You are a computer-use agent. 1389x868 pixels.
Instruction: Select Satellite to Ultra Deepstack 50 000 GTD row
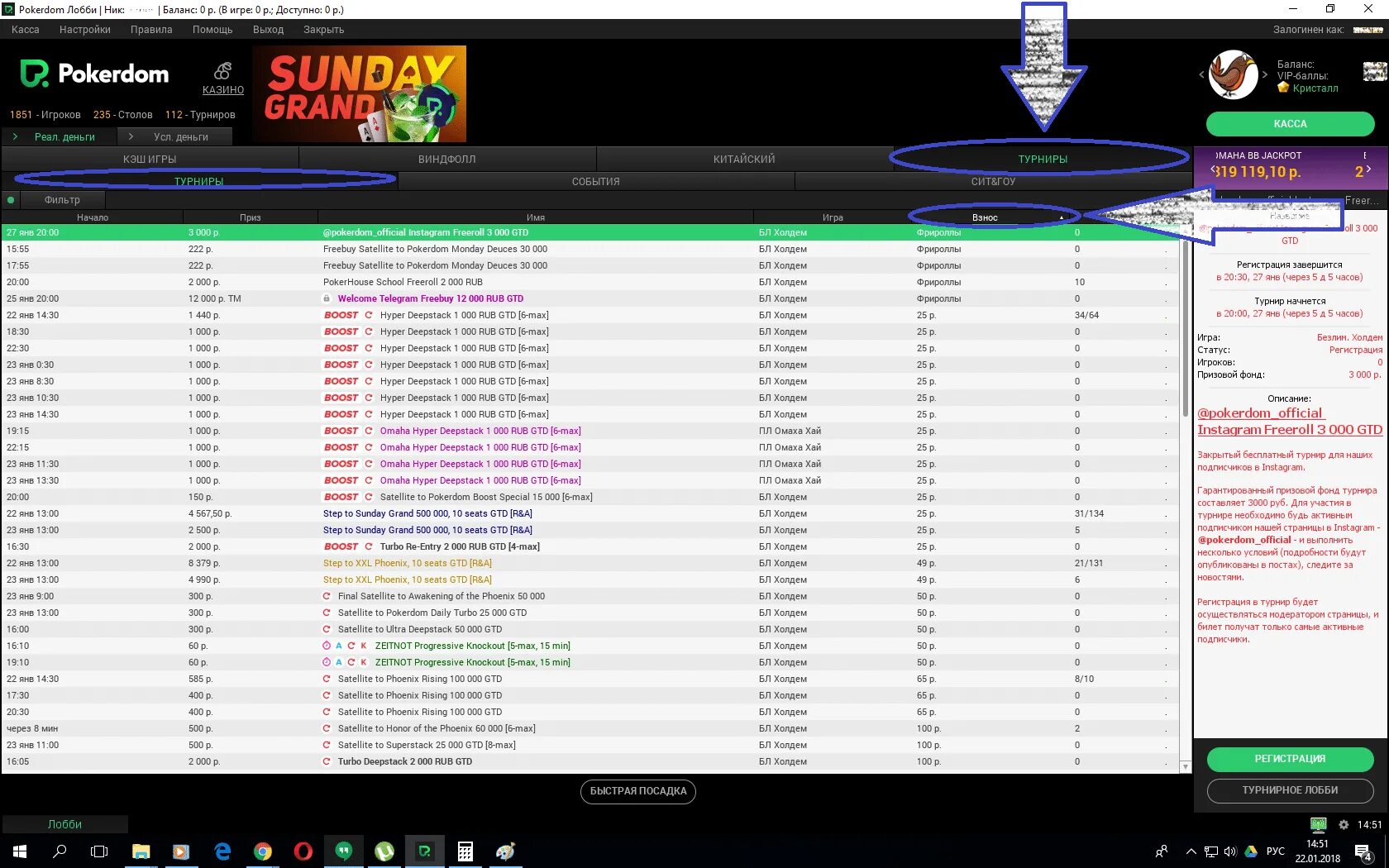[590, 629]
